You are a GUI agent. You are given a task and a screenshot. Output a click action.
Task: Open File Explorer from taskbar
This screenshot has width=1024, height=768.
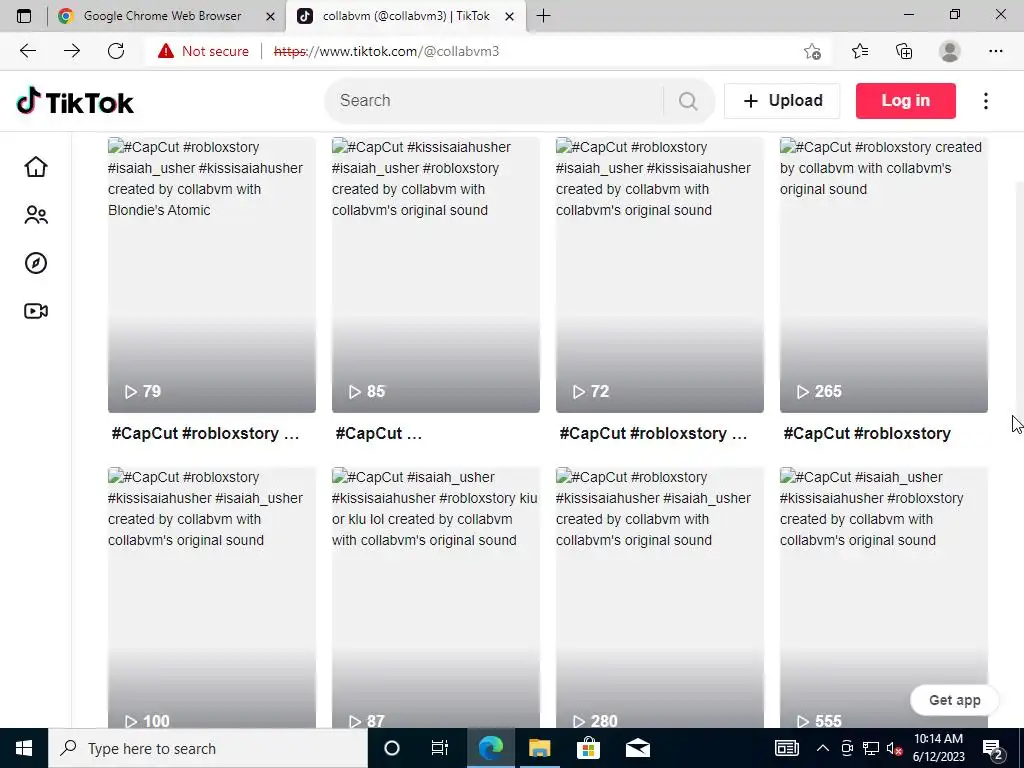coord(539,748)
